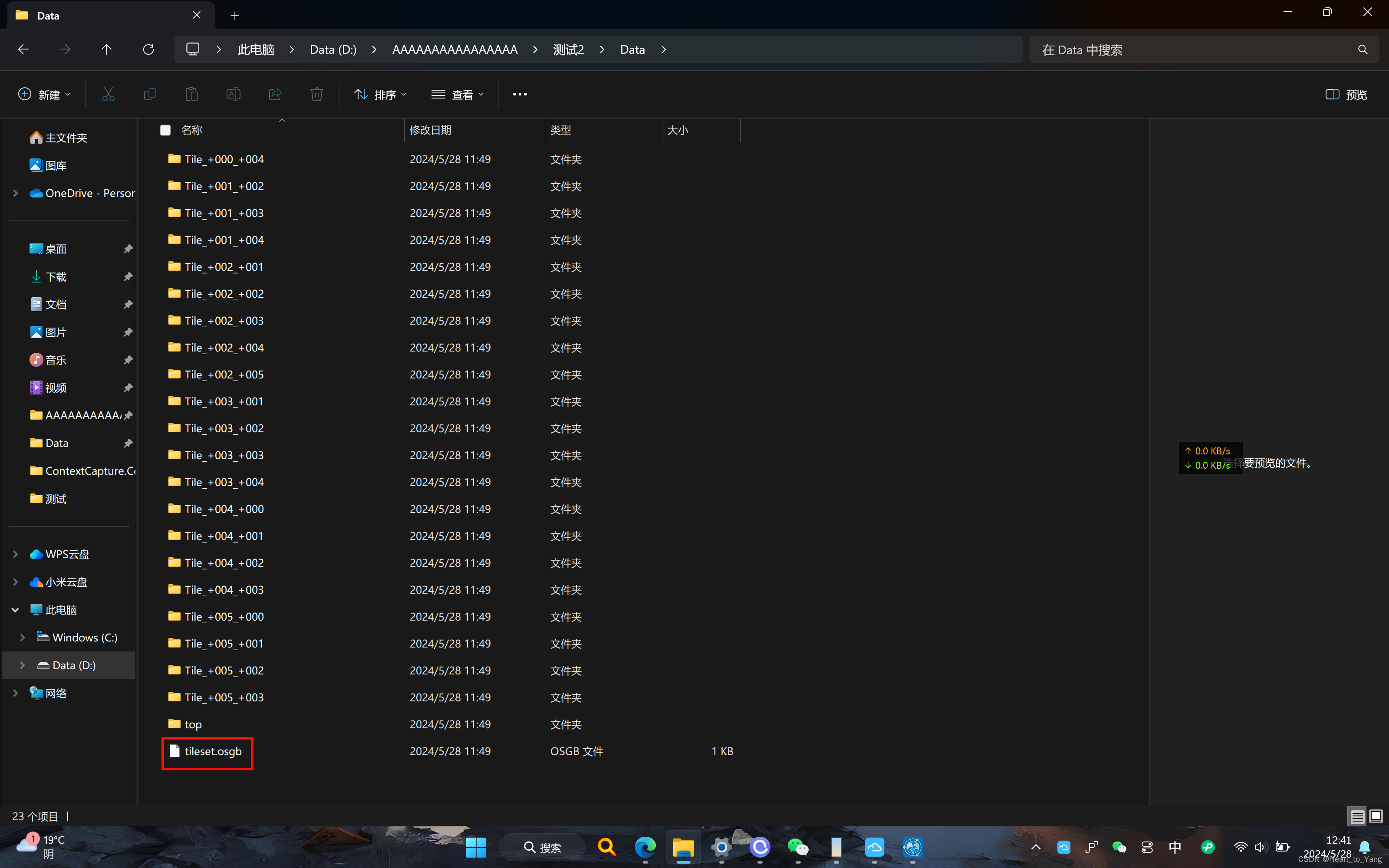
Task: Open the three-dots more options menu
Action: click(520, 94)
